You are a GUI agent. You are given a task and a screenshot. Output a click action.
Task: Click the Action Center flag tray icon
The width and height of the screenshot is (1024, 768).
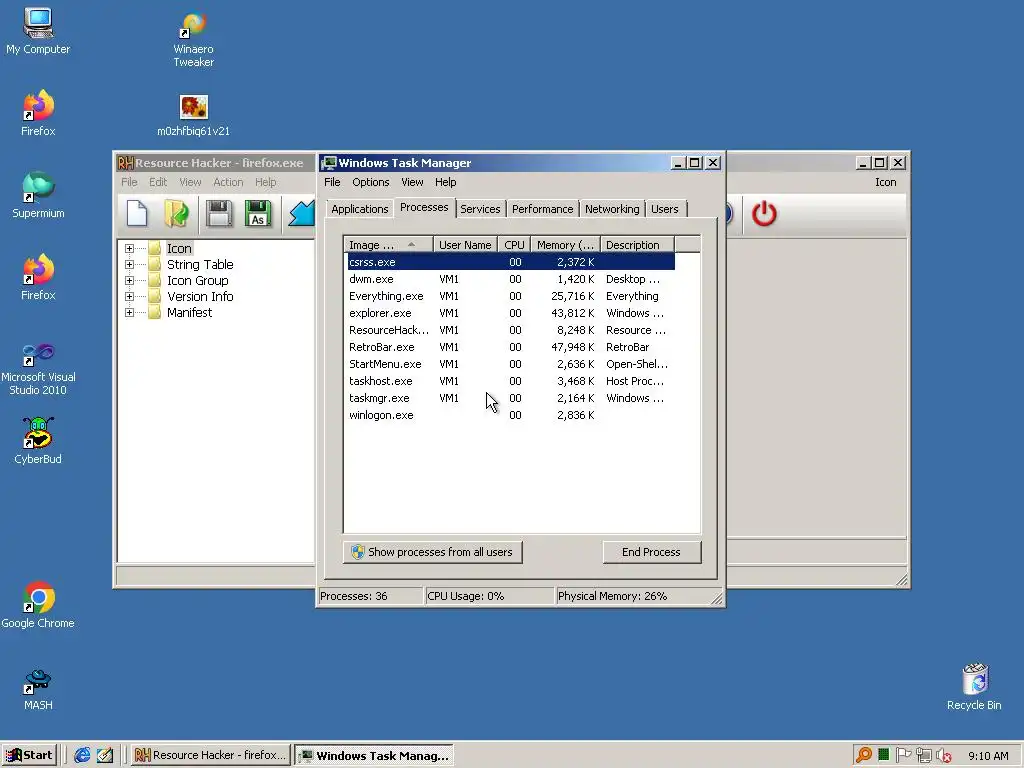point(904,755)
